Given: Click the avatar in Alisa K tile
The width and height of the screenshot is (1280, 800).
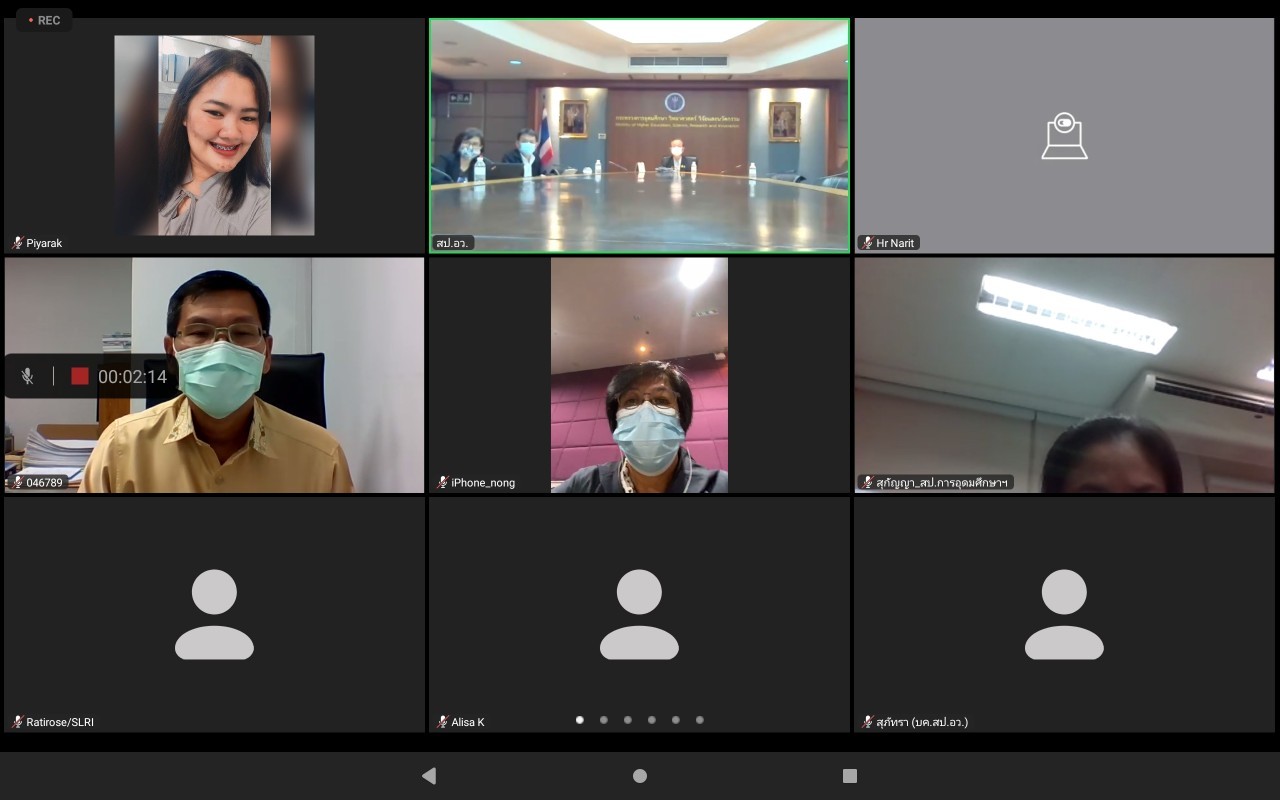Looking at the screenshot, I should click(639, 614).
